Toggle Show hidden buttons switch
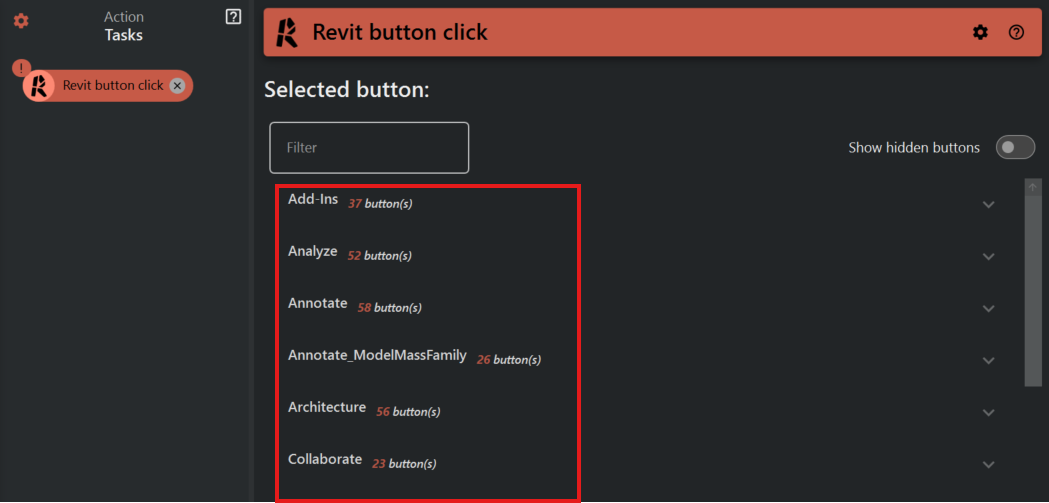Image resolution: width=1049 pixels, height=503 pixels. coord(1016,148)
